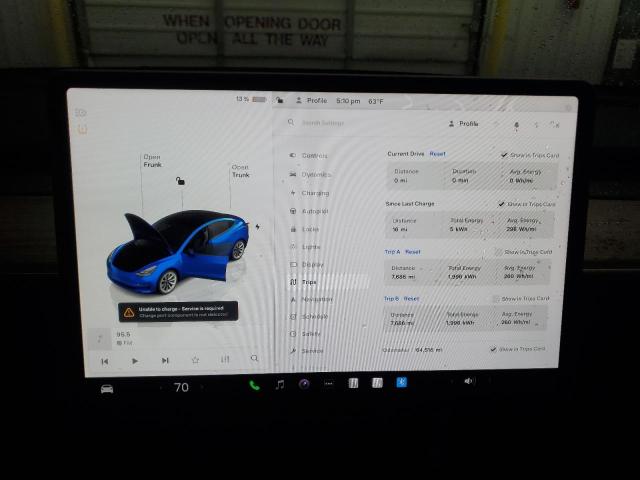The image size is (640, 480).
Task: Tap the notifications bell icon
Action: pos(516,125)
